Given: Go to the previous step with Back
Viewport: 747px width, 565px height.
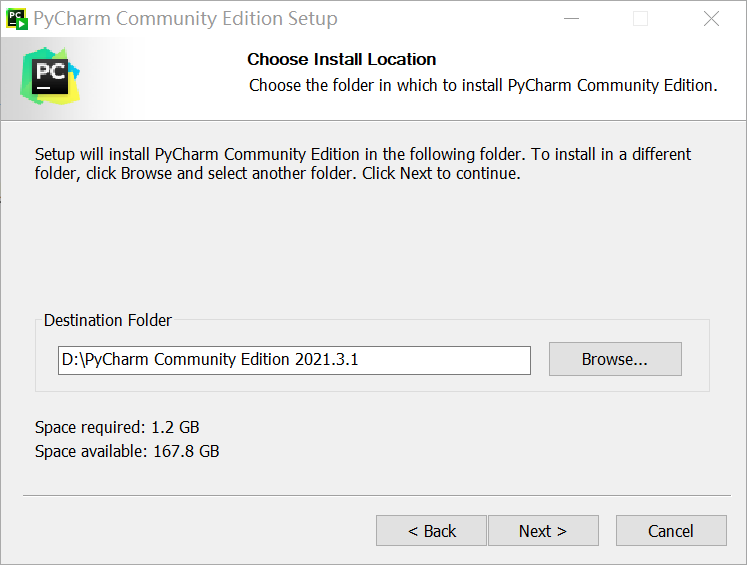Looking at the screenshot, I should [431, 531].
